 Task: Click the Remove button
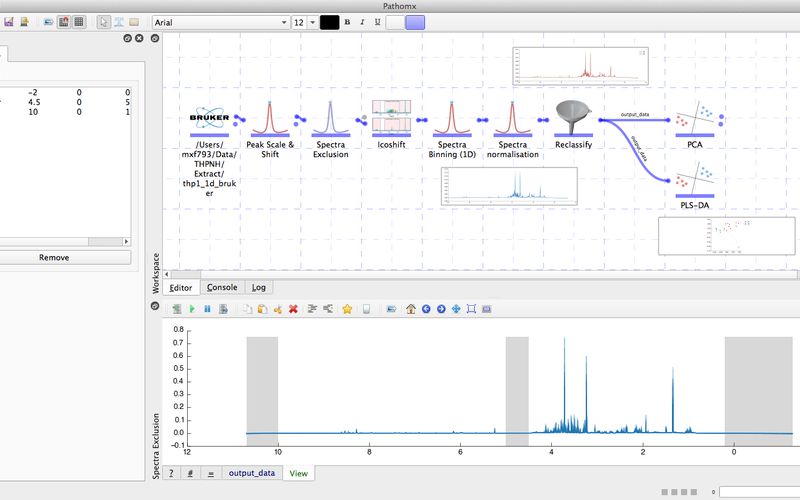point(54,258)
